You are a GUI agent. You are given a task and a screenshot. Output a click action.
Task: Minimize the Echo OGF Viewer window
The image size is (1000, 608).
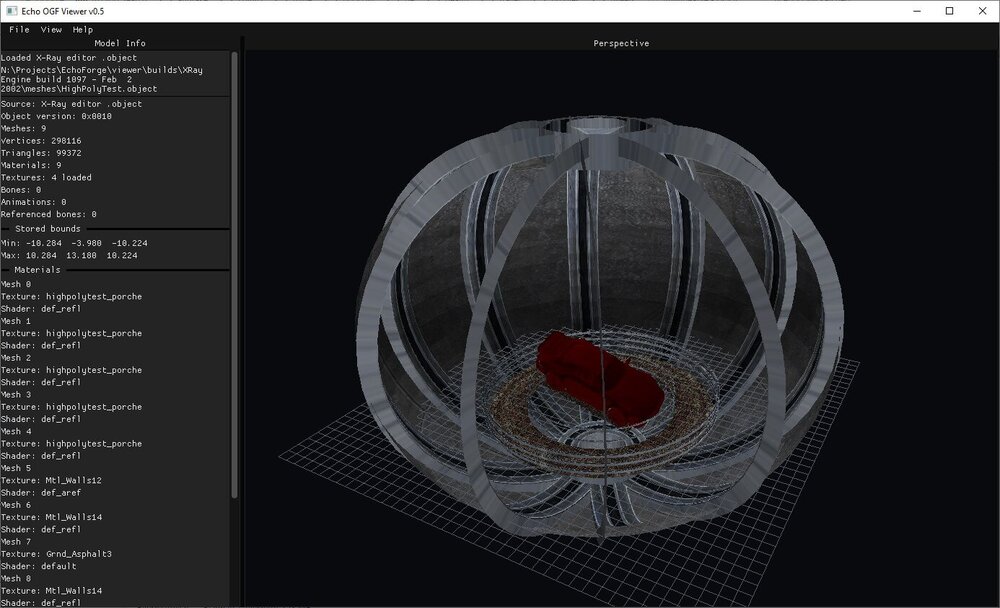click(916, 11)
